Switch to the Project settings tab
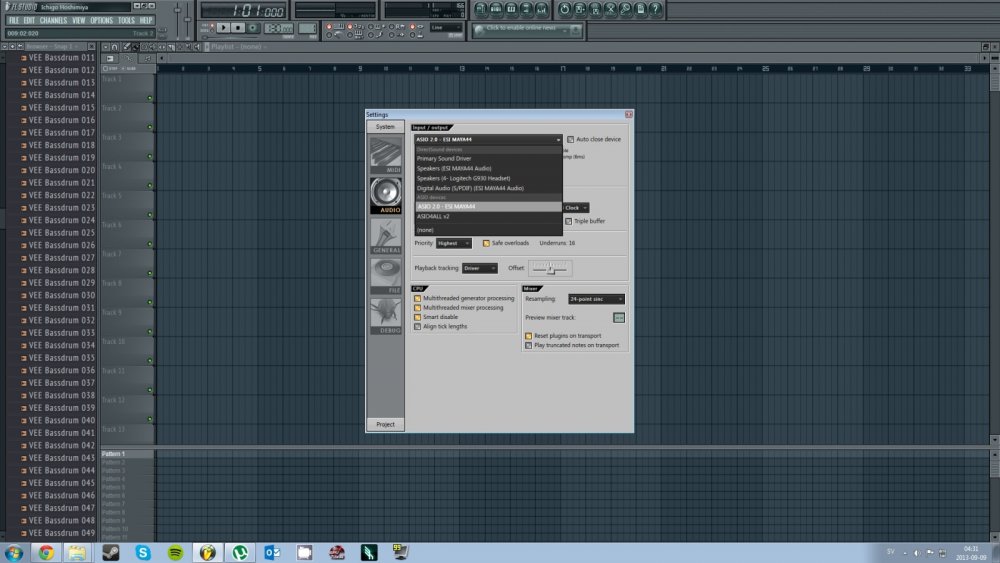This screenshot has height=563, width=1000. 385,425
